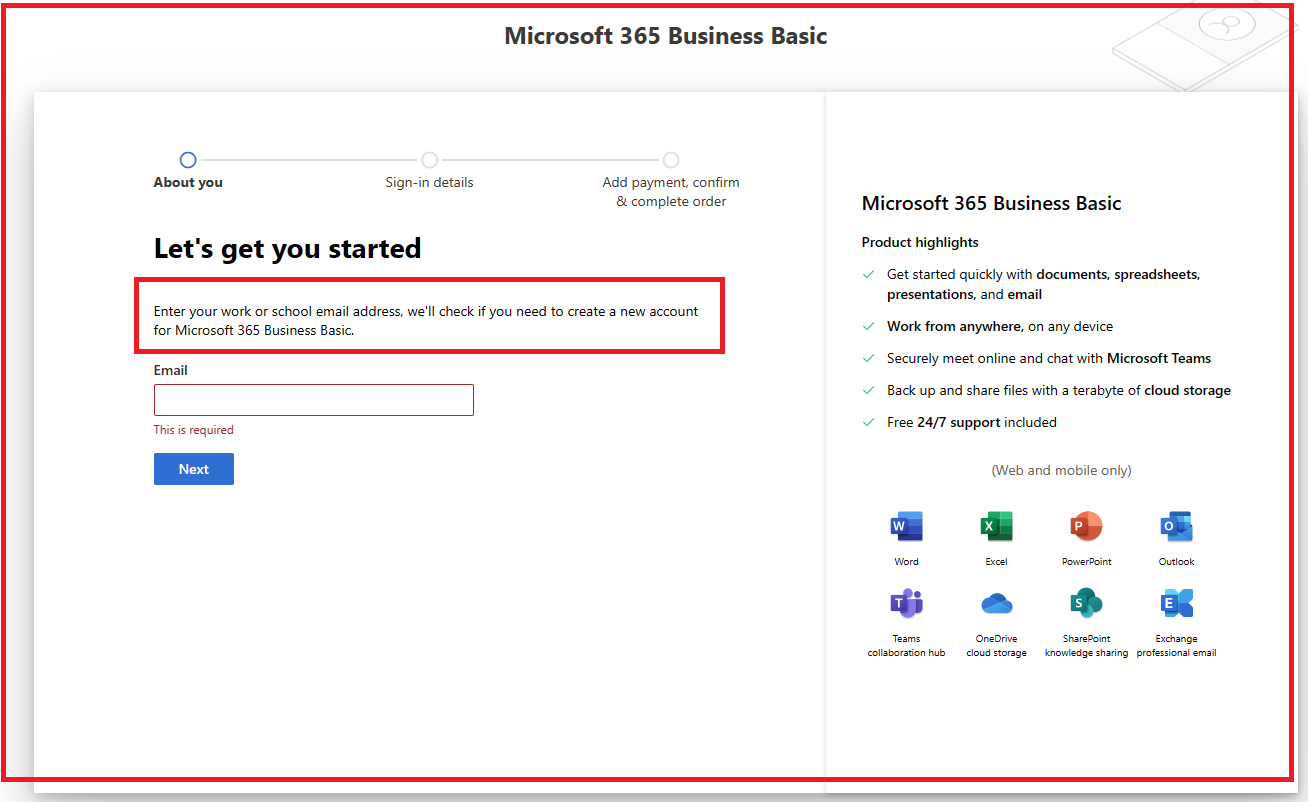Open the Outlook app icon
This screenshot has height=802, width=1308.
[1176, 524]
